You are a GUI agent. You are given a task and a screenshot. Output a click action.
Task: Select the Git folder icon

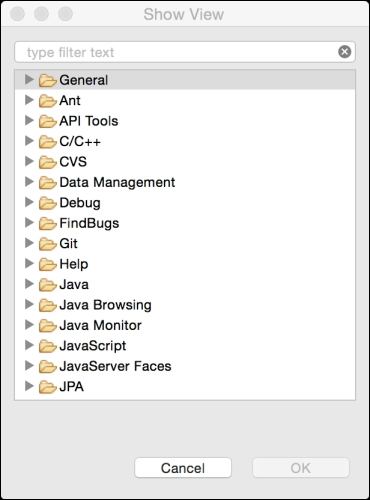[47, 244]
